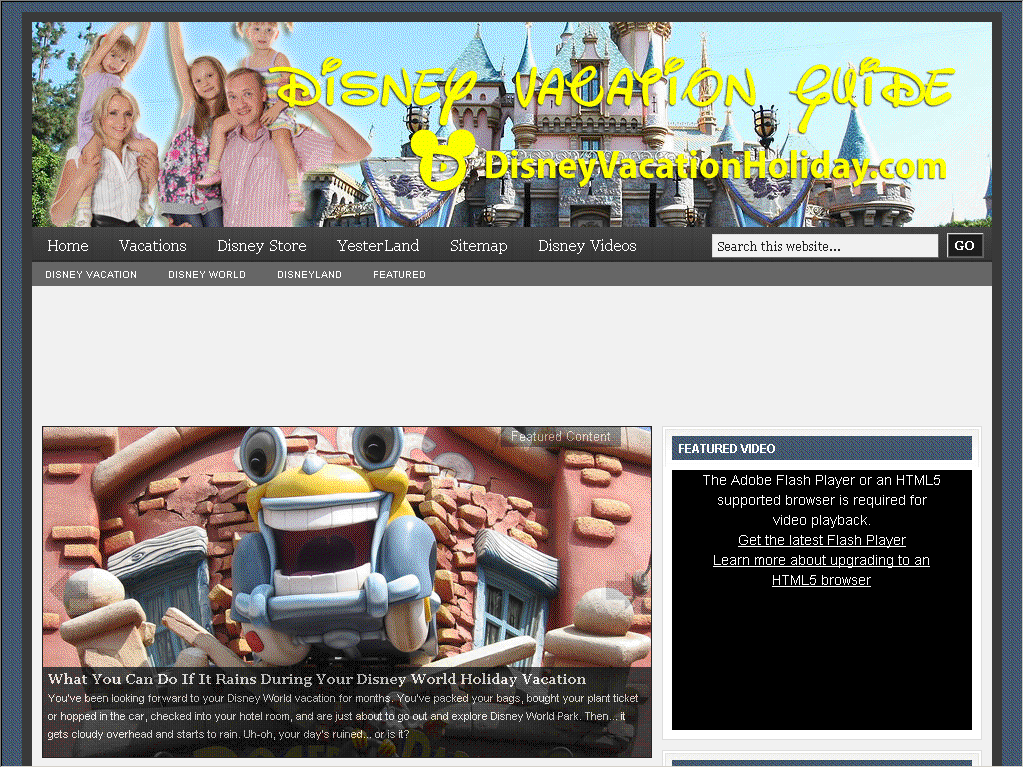Viewport: 1024px width, 768px height.
Task: Follow the 'Get the latest Flash Player' link
Action: click(822, 540)
